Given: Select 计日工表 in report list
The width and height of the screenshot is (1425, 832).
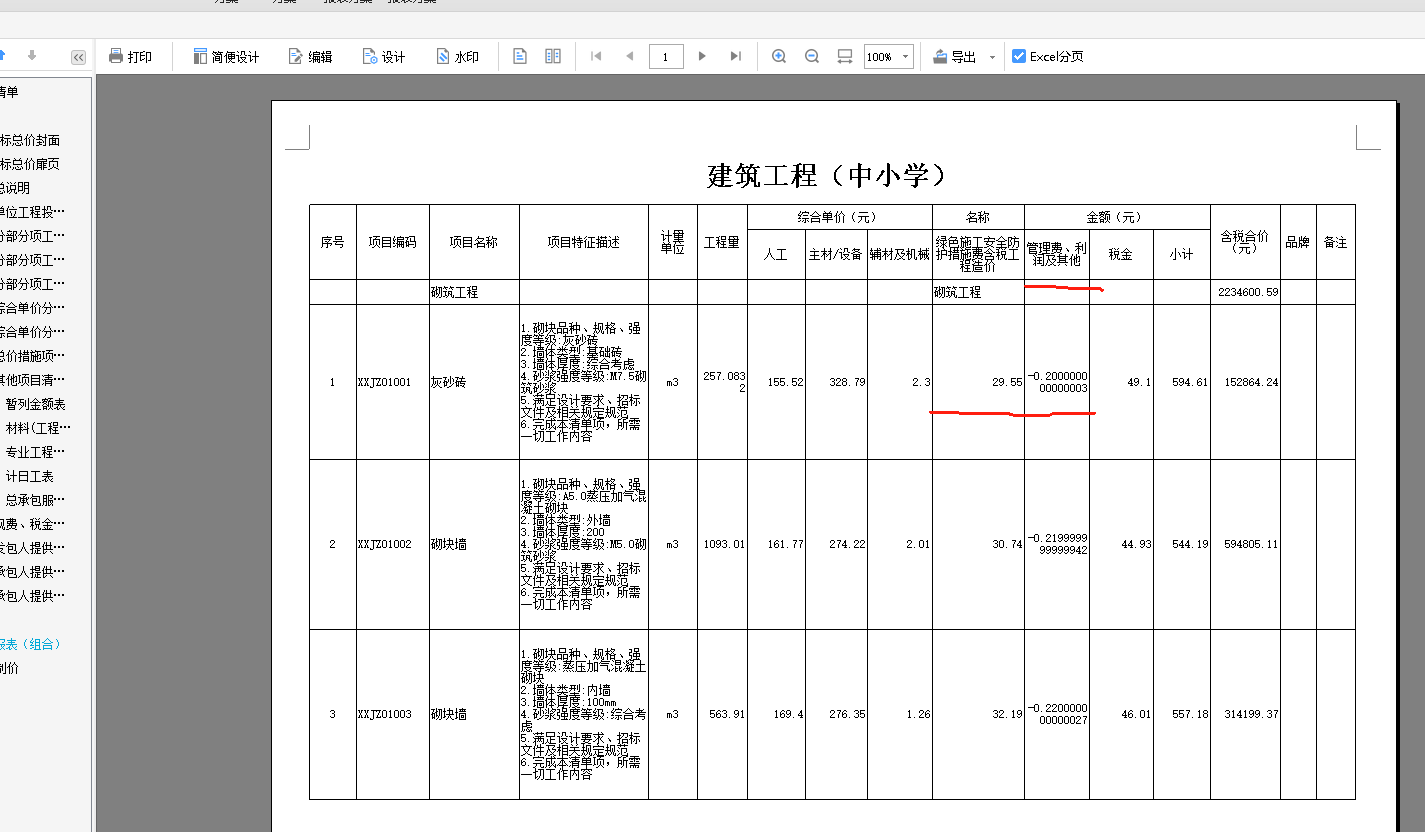Looking at the screenshot, I should pyautogui.click(x=29, y=476).
